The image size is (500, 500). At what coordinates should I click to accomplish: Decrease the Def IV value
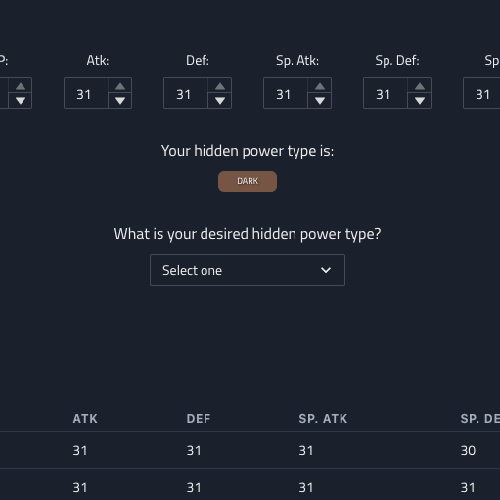coord(220,101)
